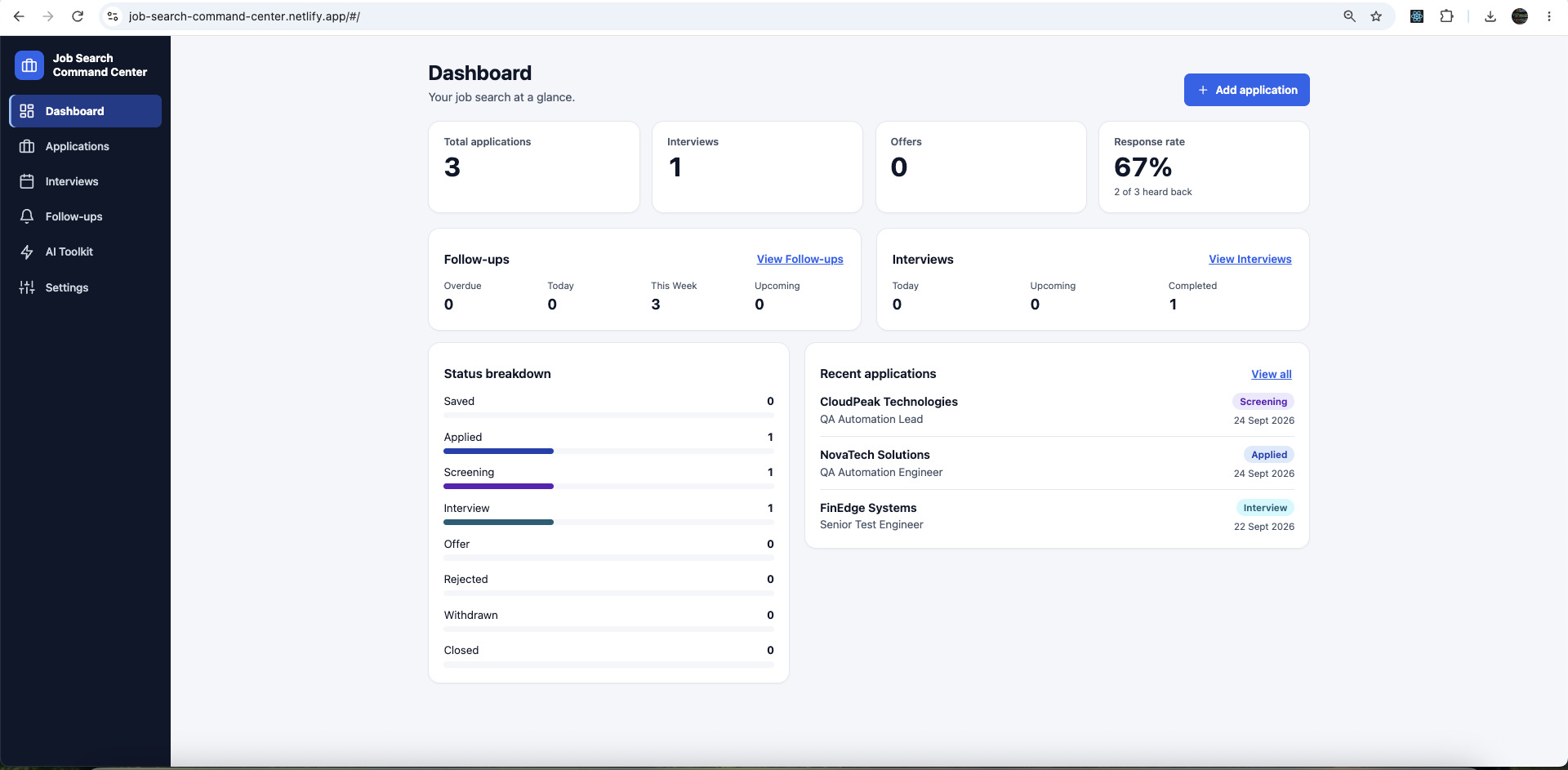The image size is (1568, 770).
Task: Open the Chrome three-dot menu
Action: 1548,16
